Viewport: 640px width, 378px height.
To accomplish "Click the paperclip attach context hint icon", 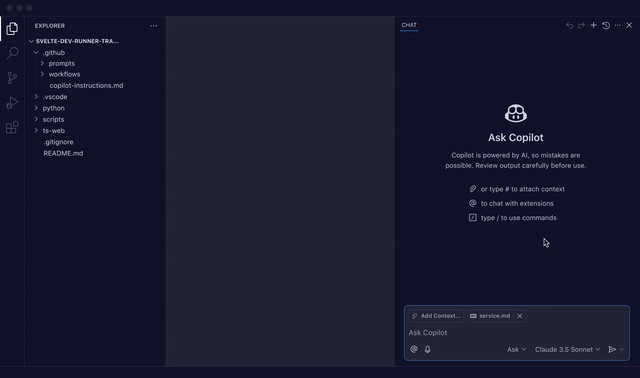I will tap(473, 189).
